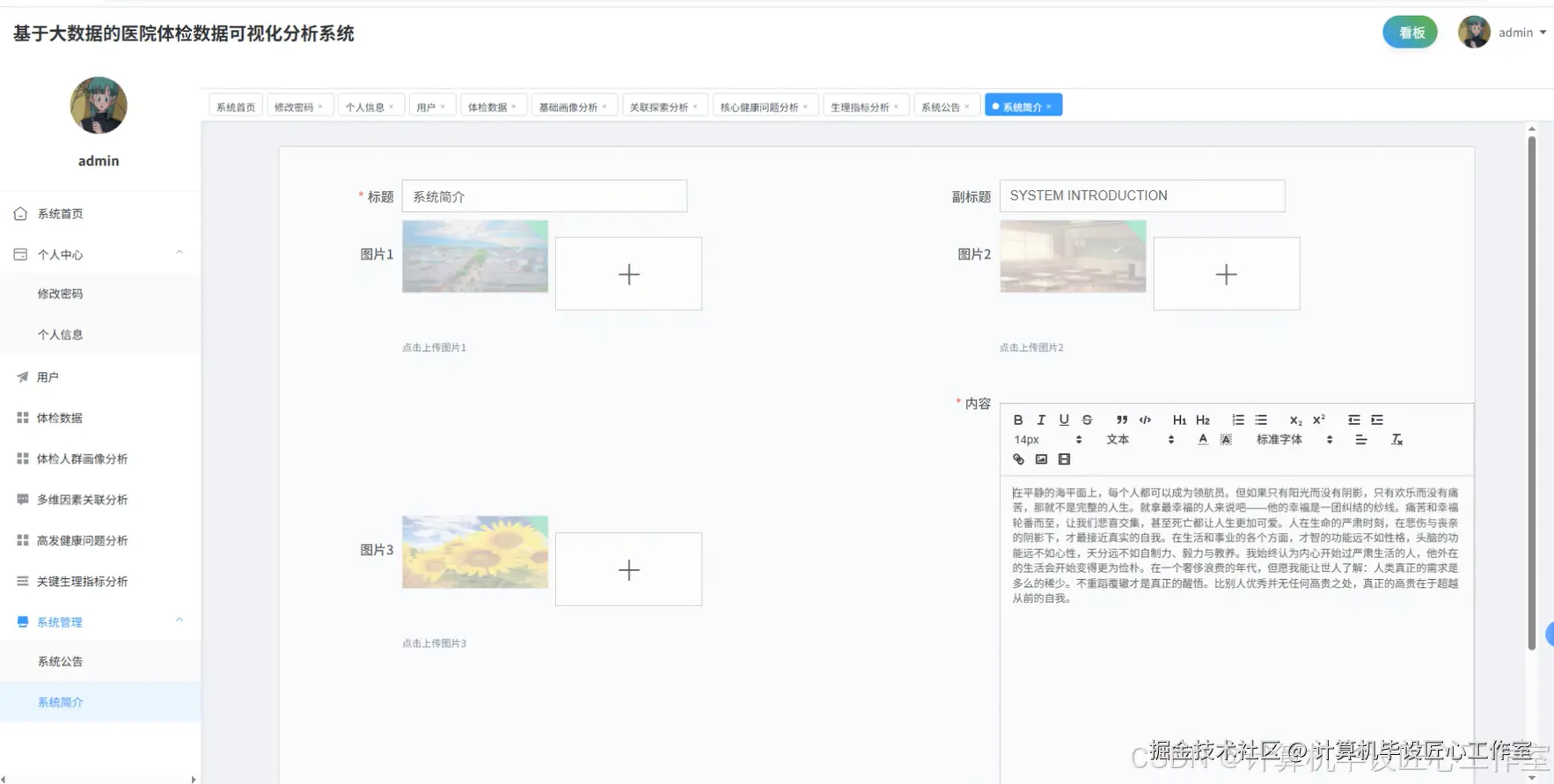Open 多维因素关联分析 in the sidebar
This screenshot has height=784, width=1554.
(x=100, y=499)
